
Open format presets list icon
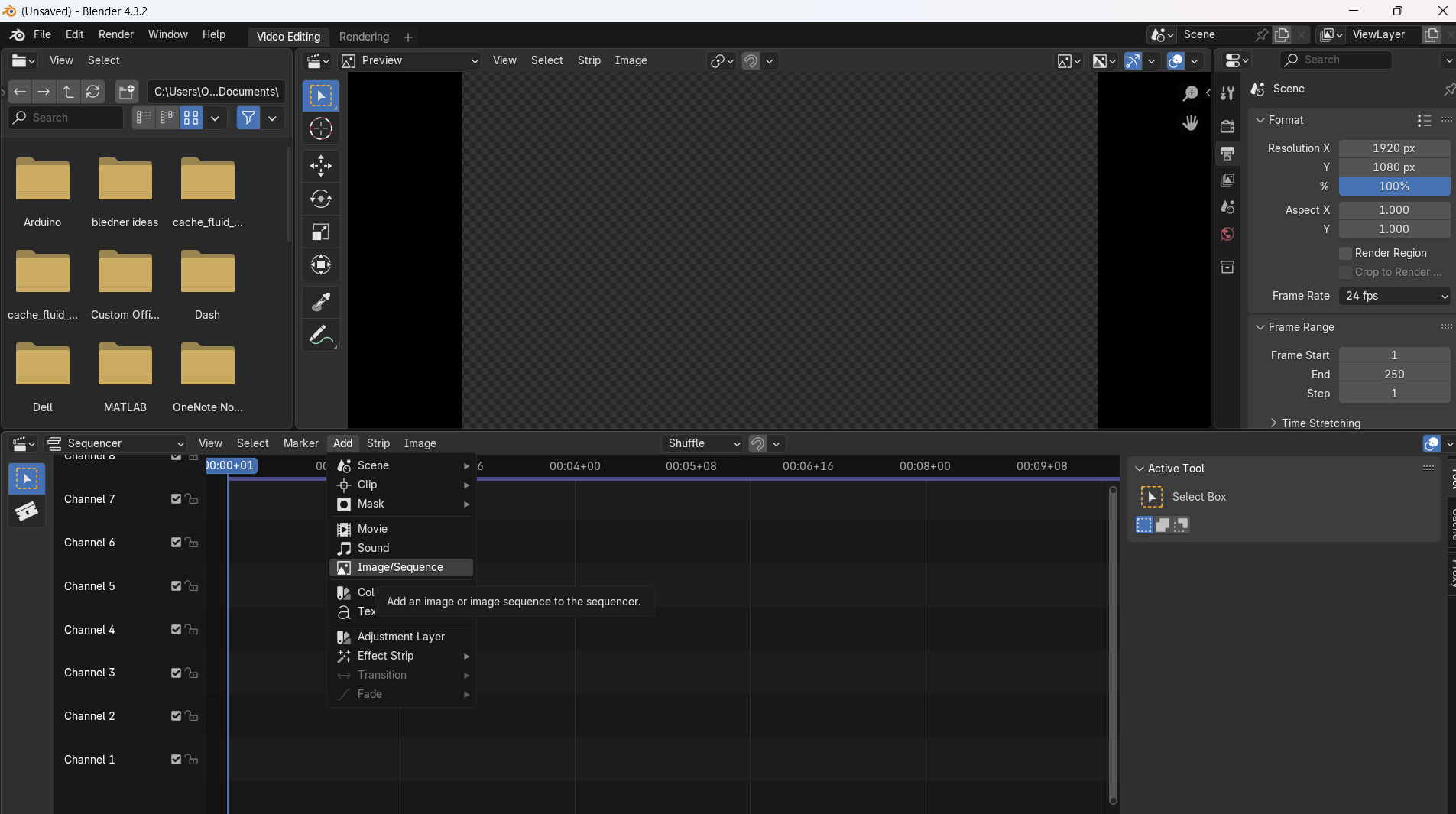[1424, 120]
